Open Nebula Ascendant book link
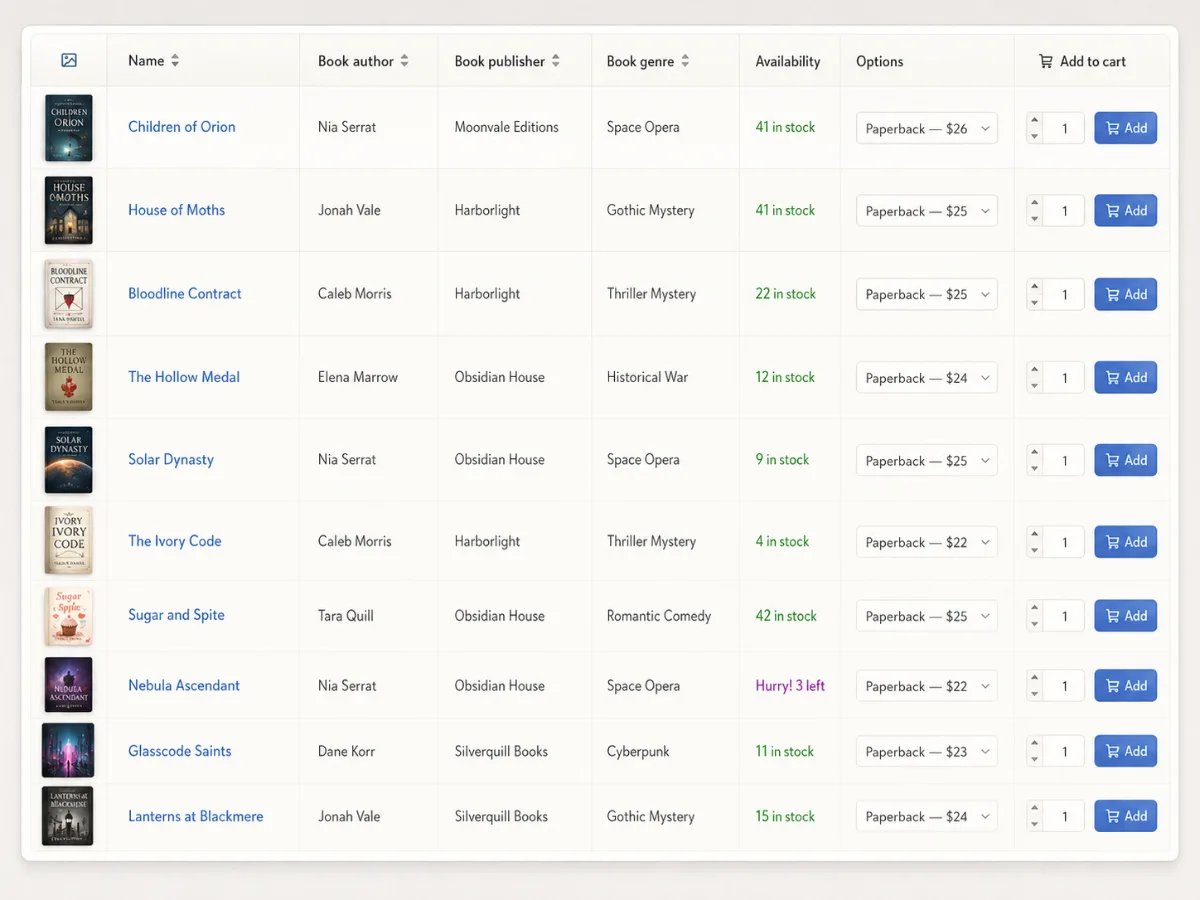This screenshot has height=900, width=1200. tap(184, 686)
